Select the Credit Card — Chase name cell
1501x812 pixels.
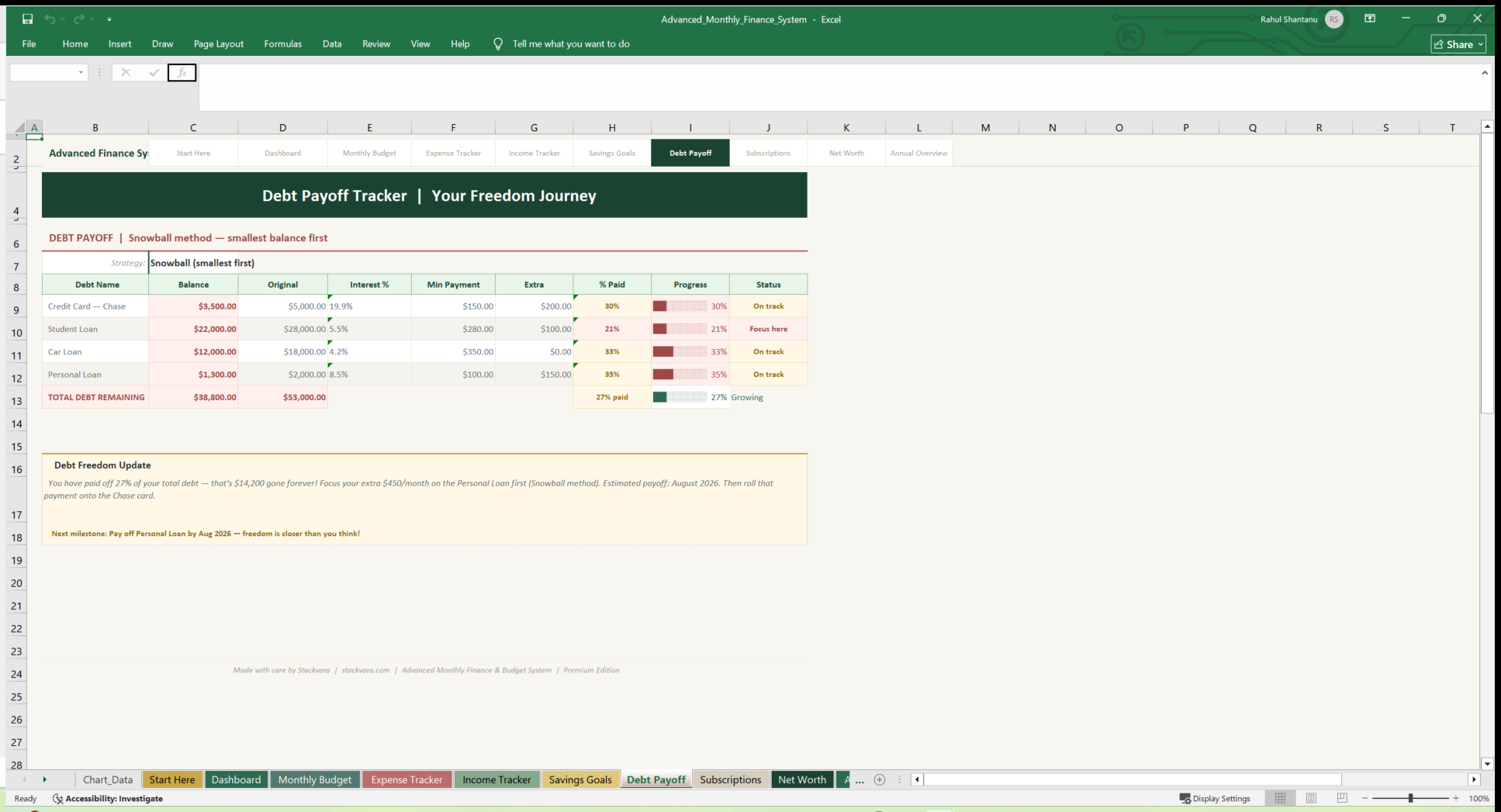pos(95,306)
